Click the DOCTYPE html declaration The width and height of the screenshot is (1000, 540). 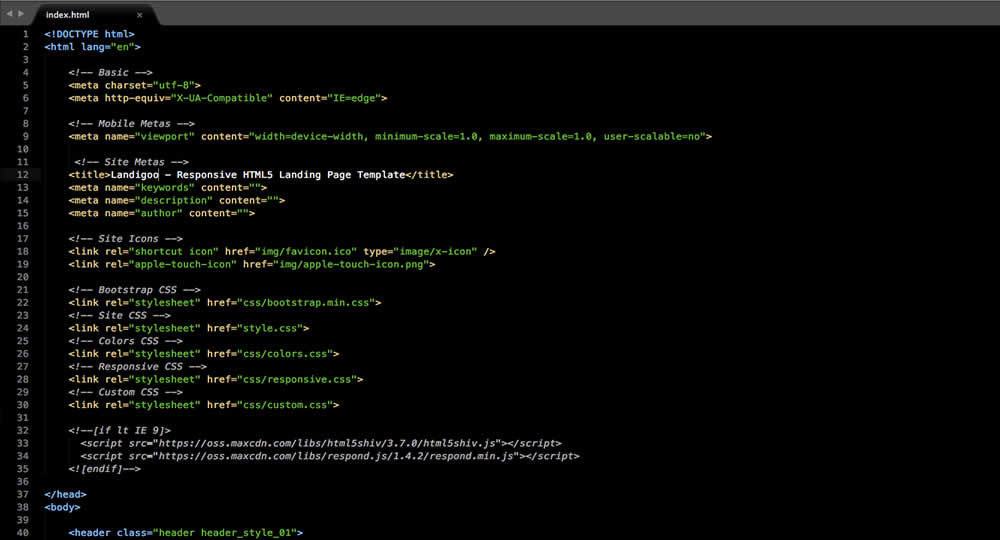pos(89,34)
